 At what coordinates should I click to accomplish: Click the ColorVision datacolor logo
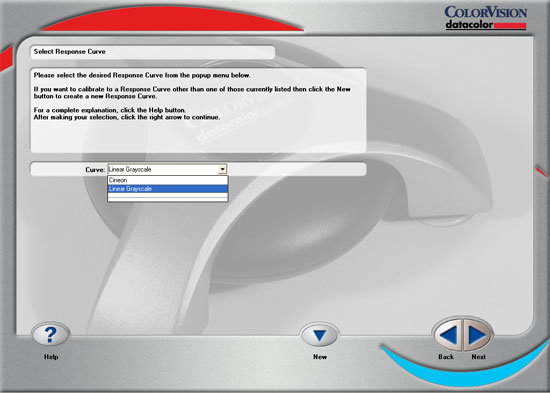pyautogui.click(x=486, y=18)
